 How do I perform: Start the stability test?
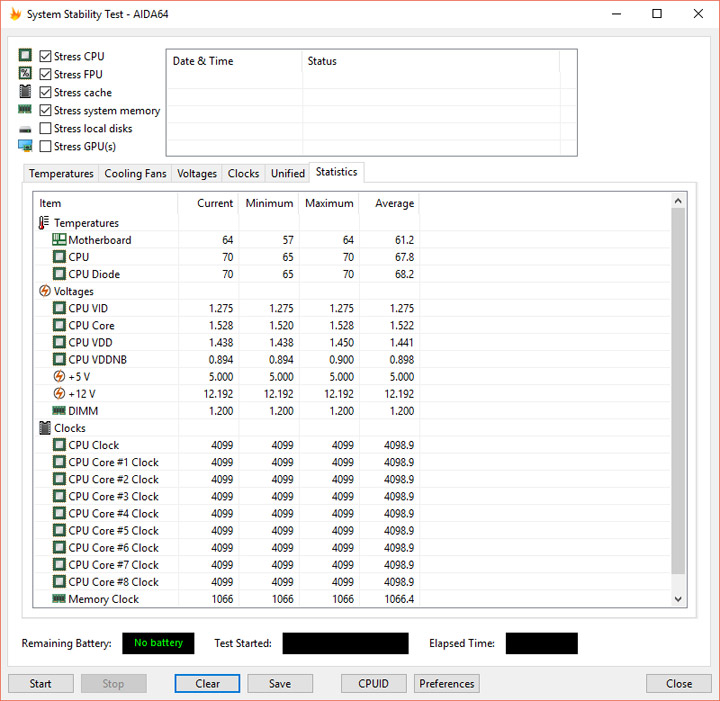click(40, 684)
